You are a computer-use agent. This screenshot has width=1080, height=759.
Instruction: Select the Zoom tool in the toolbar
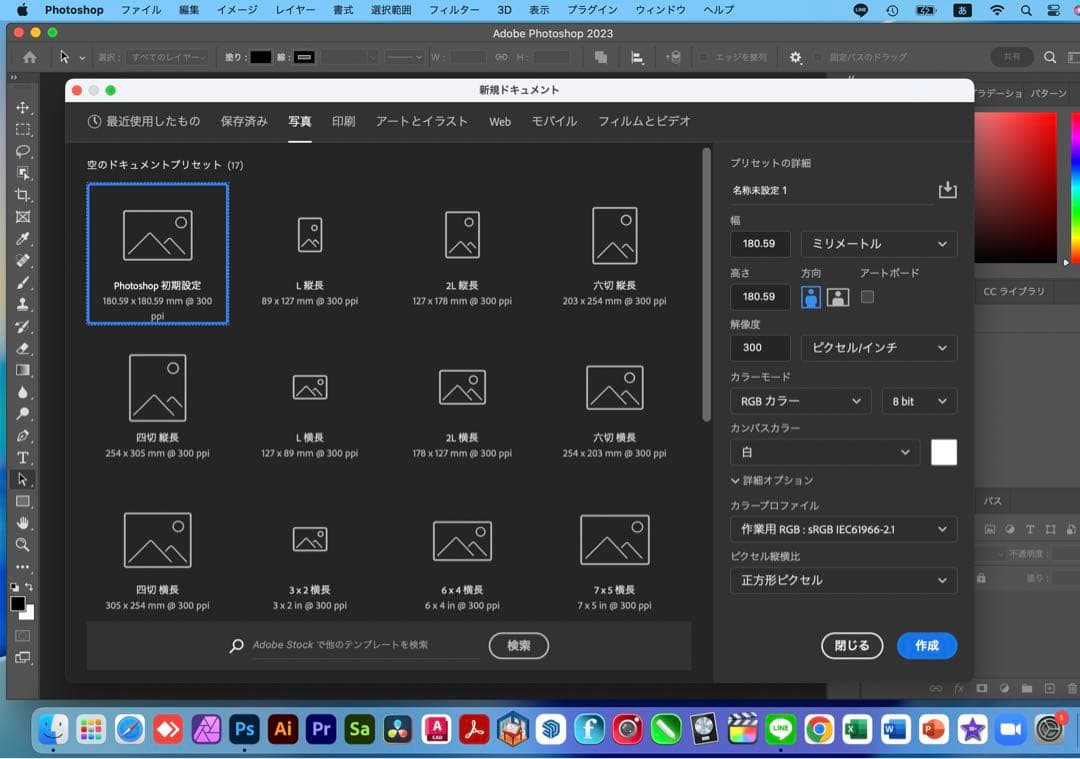[x=22, y=545]
